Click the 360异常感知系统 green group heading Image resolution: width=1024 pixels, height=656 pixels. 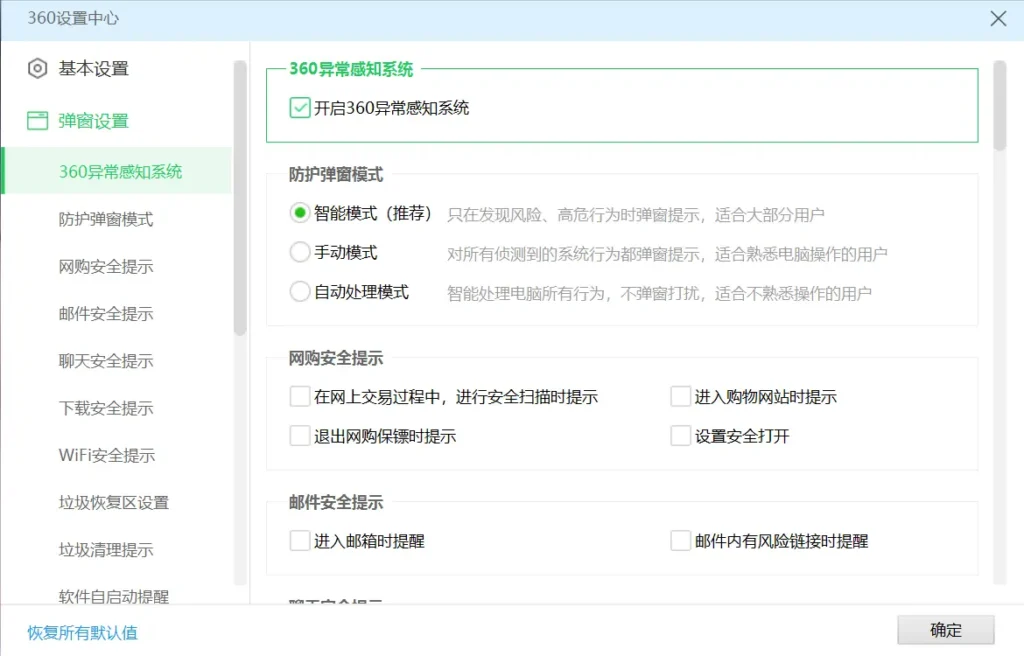(351, 69)
